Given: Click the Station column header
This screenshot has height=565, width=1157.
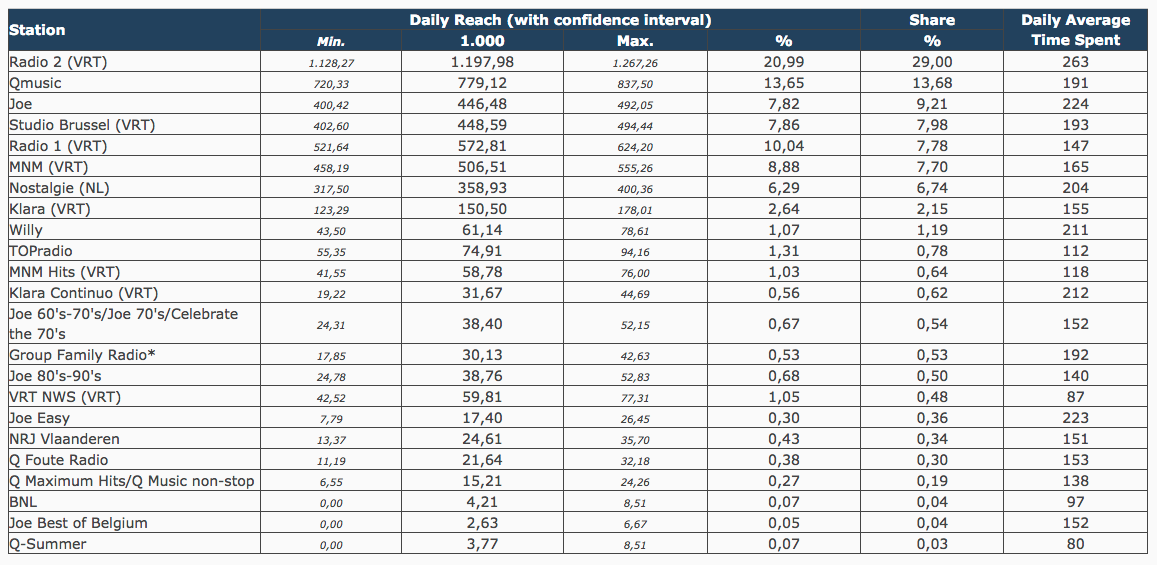Looking at the screenshot, I should (x=38, y=30).
